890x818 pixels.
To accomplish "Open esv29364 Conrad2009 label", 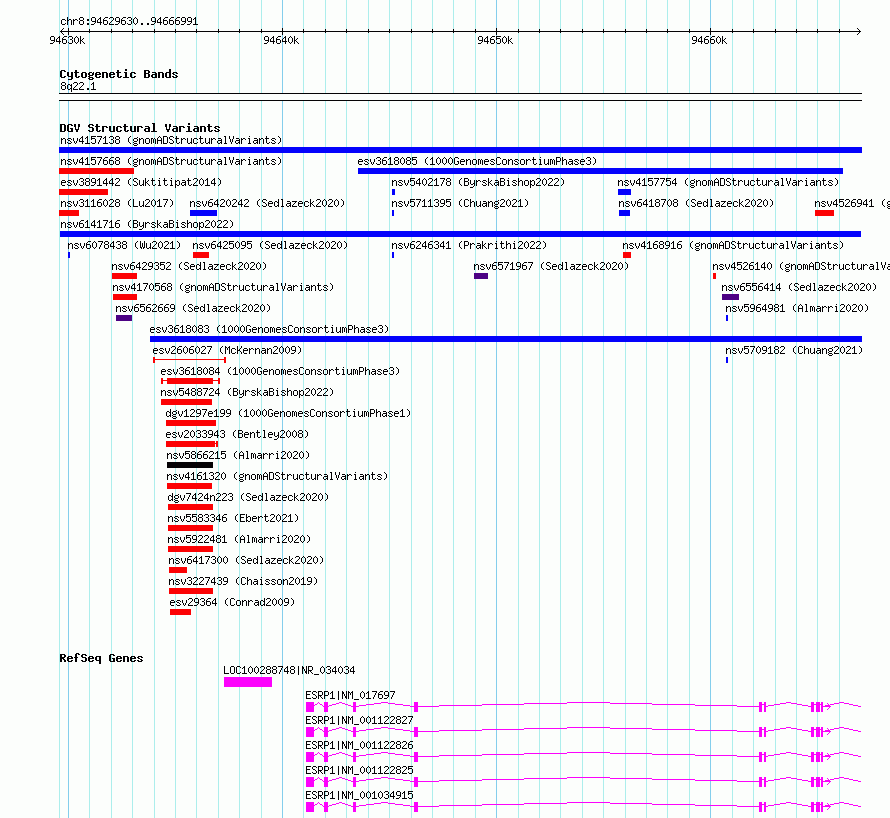I will (x=232, y=602).
